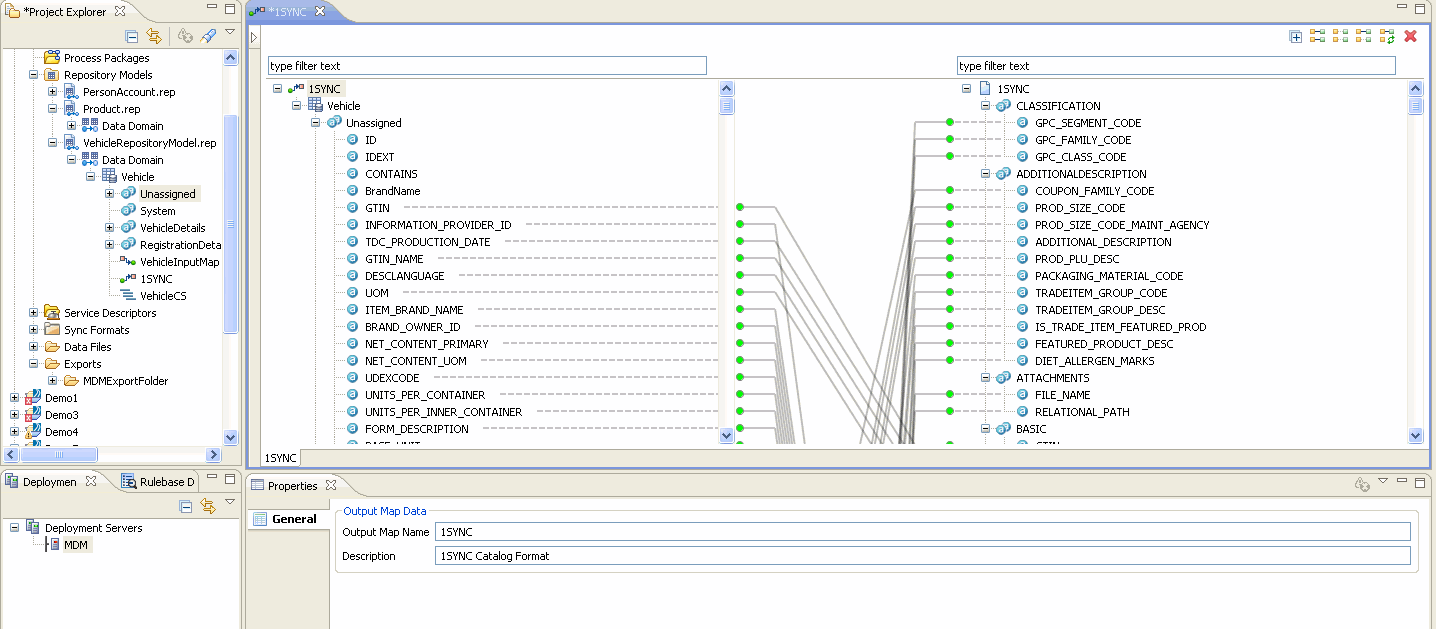Click the green mapping dot for COUPON_FAMILY_CODE
The width and height of the screenshot is (1436, 629).
click(x=950, y=191)
